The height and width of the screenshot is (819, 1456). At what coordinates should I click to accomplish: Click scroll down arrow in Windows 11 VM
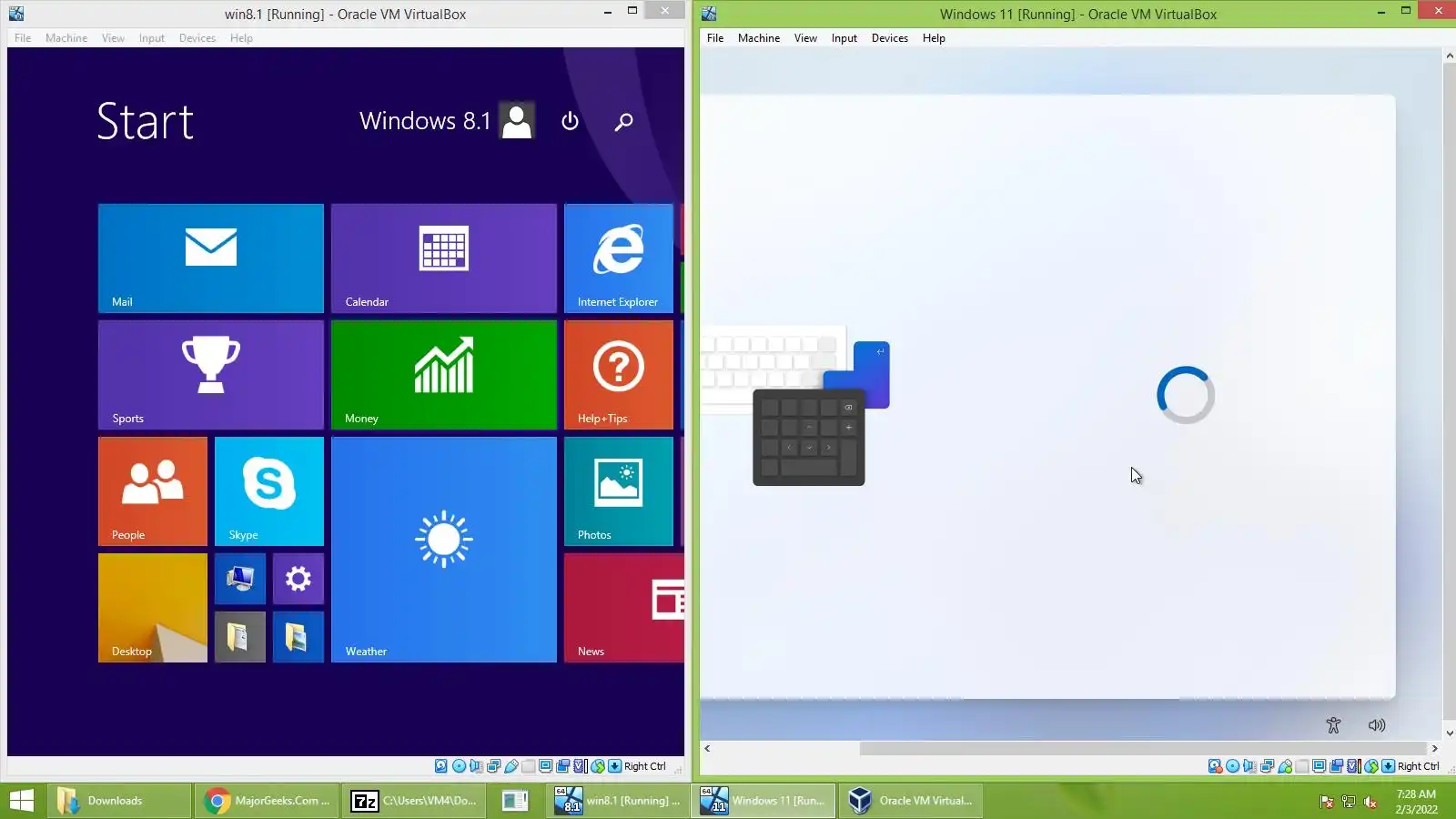tap(1450, 733)
